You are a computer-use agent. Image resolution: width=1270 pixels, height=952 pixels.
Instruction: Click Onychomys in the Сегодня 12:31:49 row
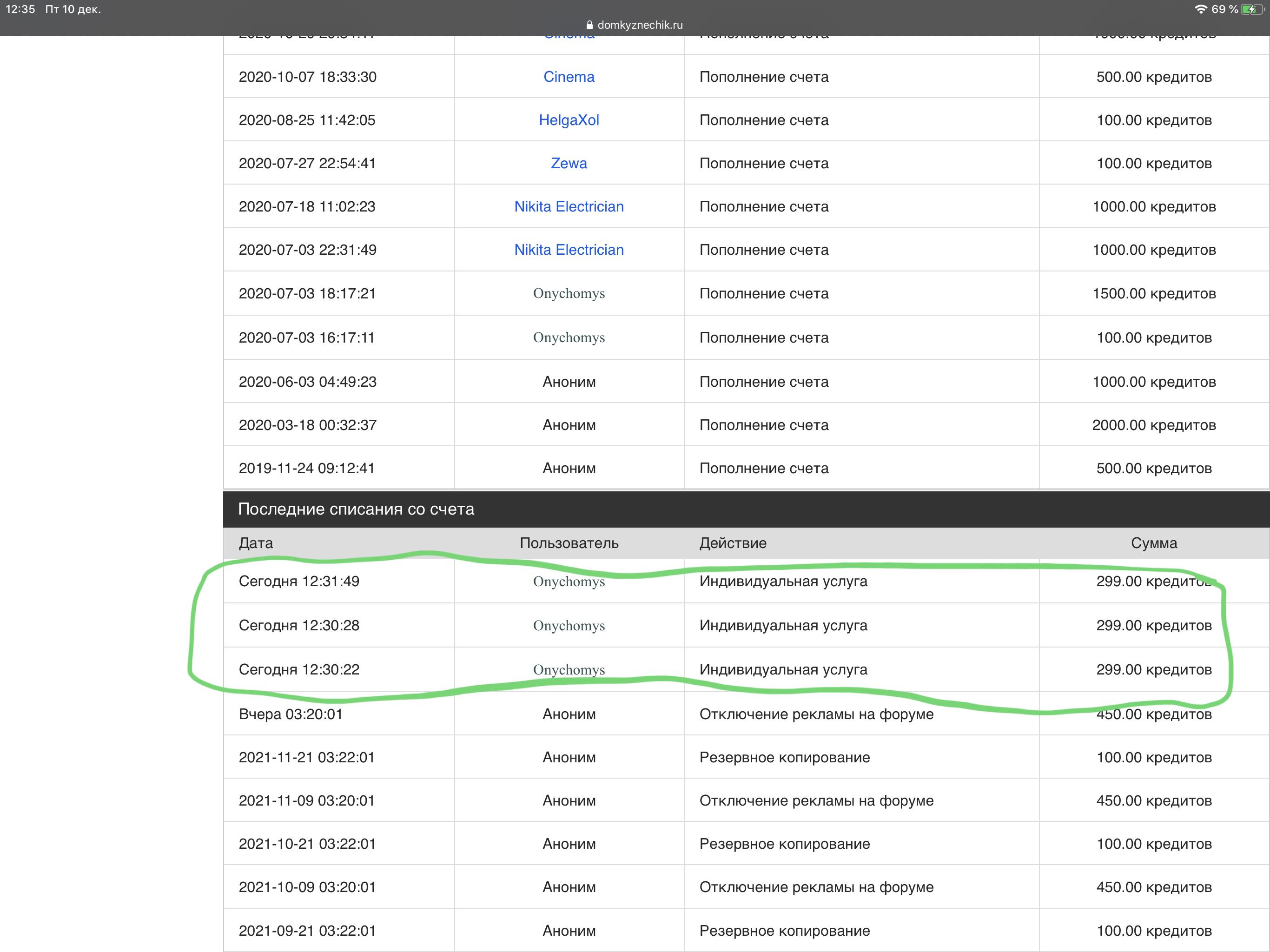coord(569,582)
